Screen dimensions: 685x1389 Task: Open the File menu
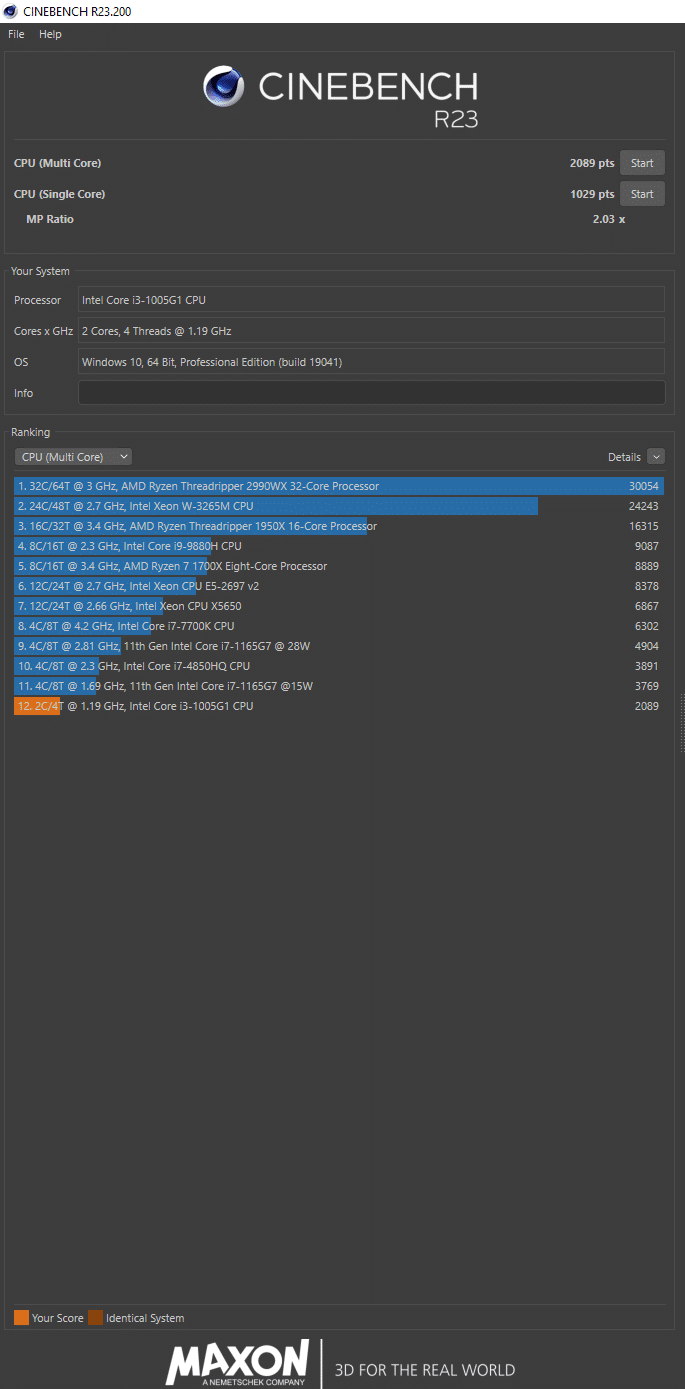16,34
